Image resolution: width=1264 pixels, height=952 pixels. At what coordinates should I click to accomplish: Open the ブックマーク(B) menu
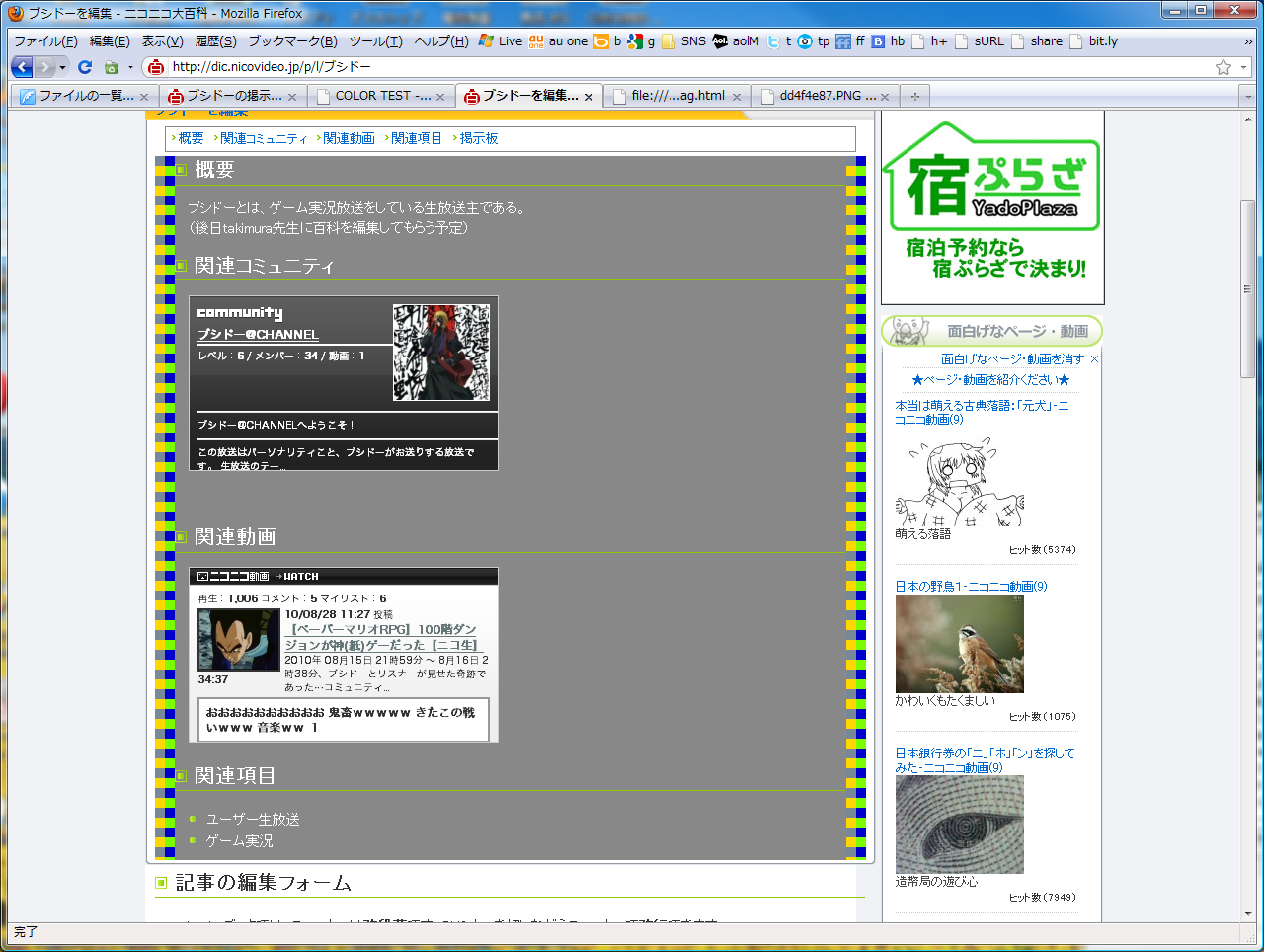coord(292,41)
